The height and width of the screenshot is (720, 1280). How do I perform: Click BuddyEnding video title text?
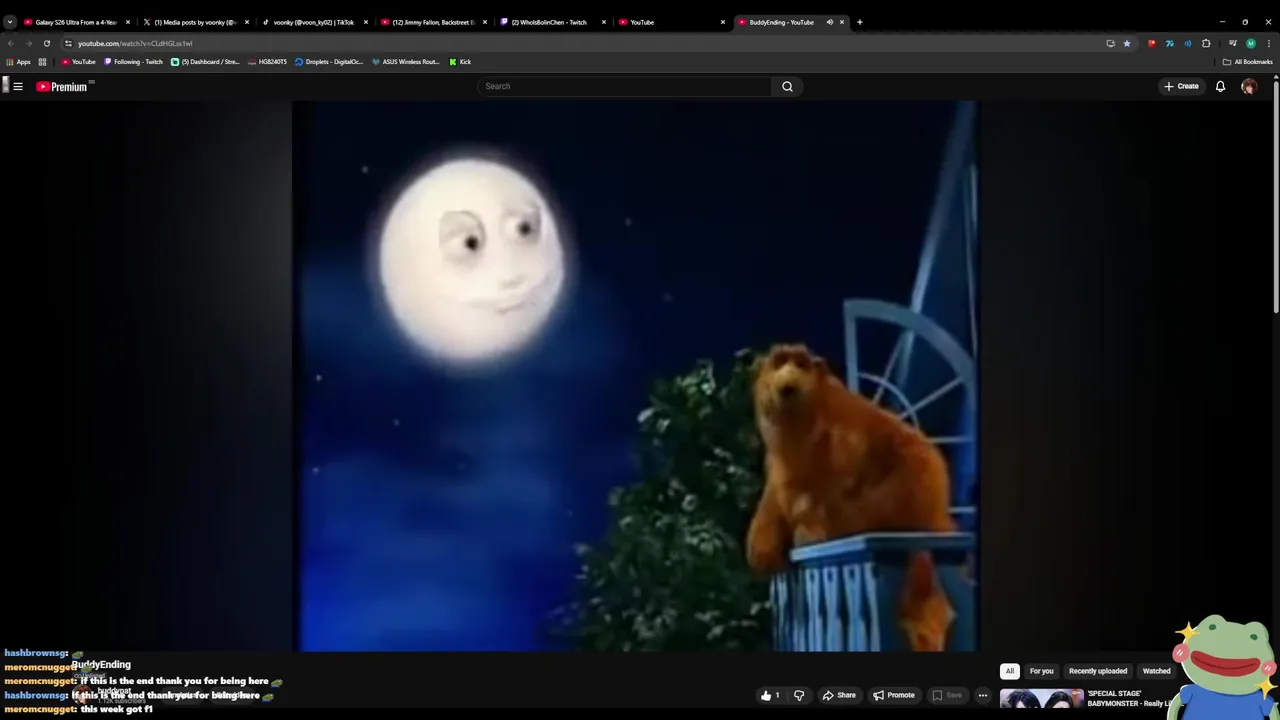coord(101,664)
